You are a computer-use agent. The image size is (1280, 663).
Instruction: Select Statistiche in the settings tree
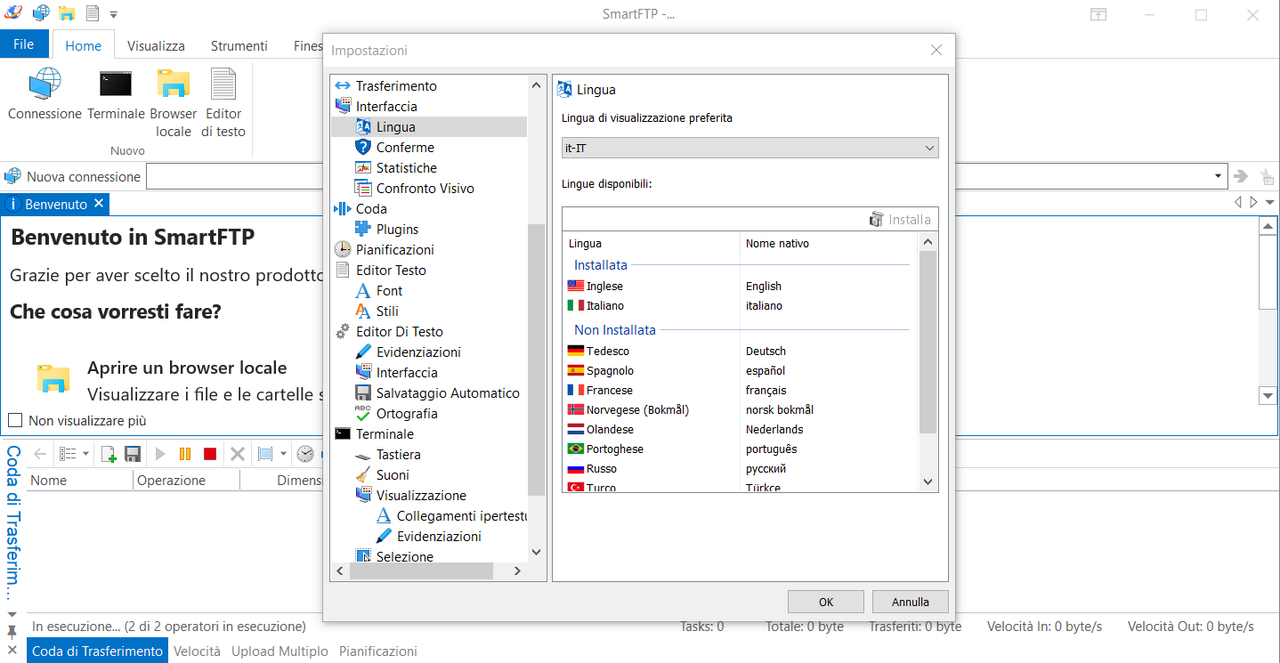406,168
